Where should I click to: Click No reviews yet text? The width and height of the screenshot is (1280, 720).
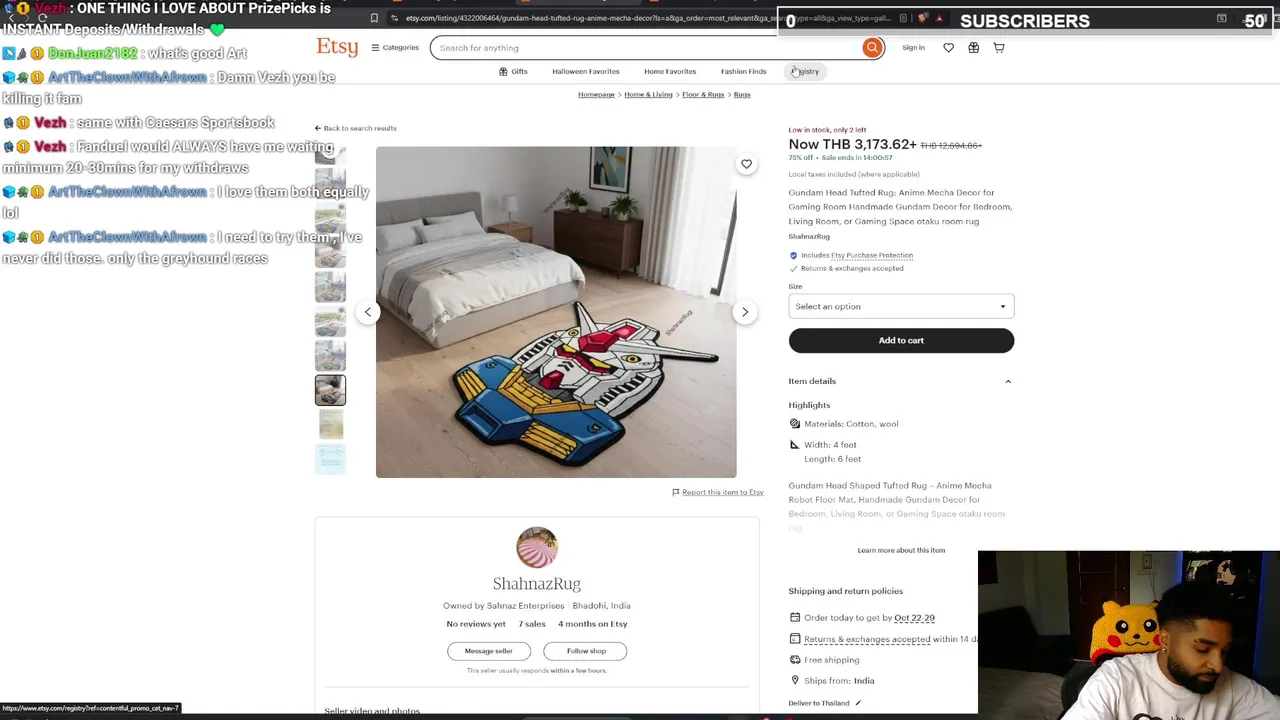pos(476,624)
